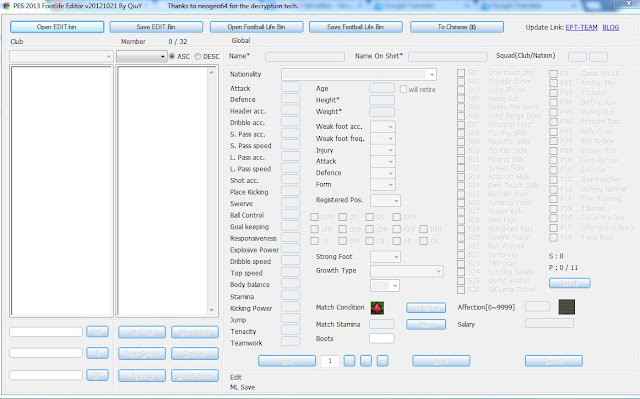Click the Boots input field
The width and height of the screenshot is (640, 399).
[382, 338]
